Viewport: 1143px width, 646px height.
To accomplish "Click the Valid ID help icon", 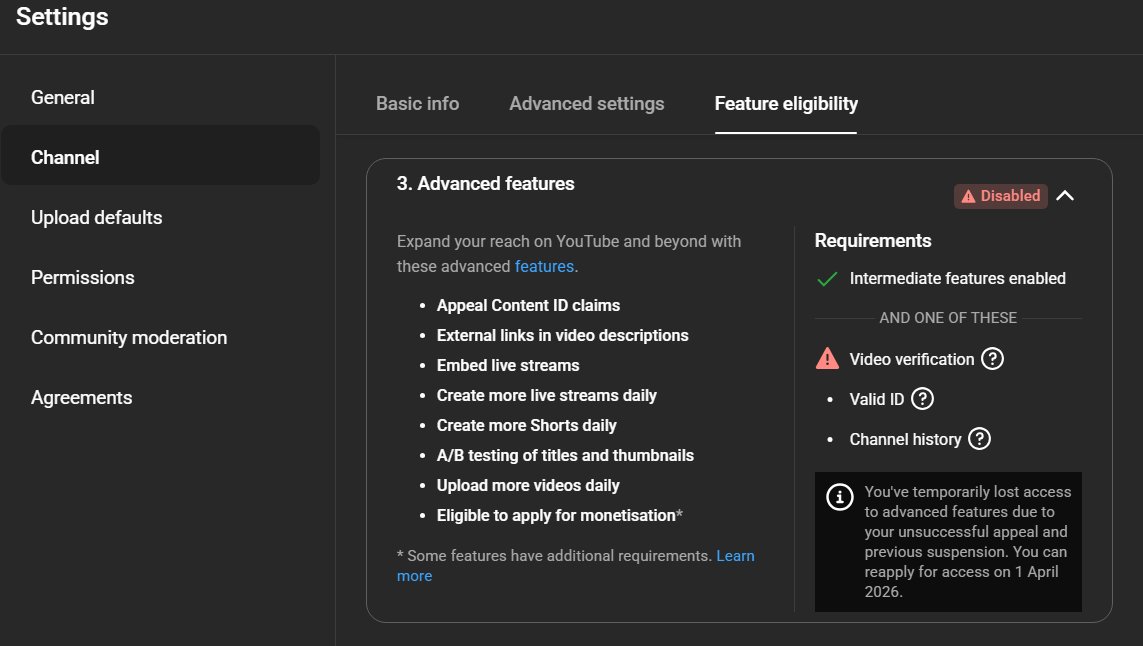I will pyautogui.click(x=923, y=399).
